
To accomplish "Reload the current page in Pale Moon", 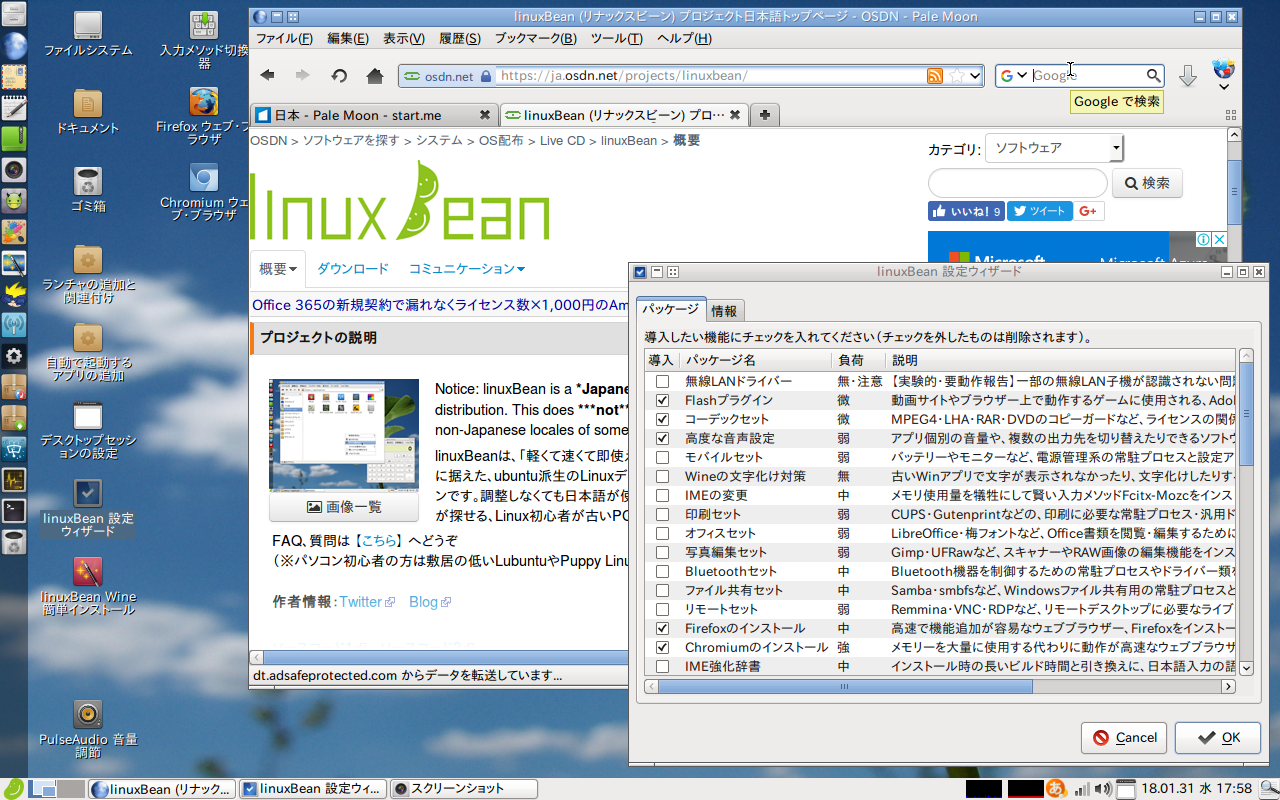I will (339, 74).
